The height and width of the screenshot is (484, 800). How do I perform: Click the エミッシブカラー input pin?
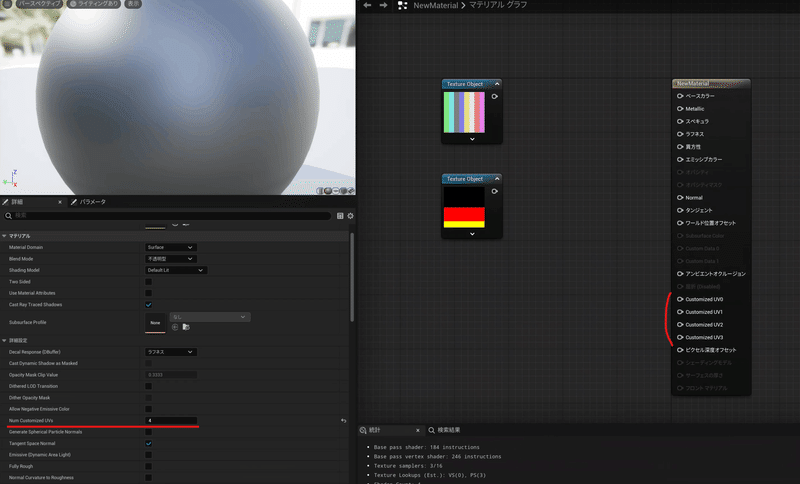click(680, 159)
